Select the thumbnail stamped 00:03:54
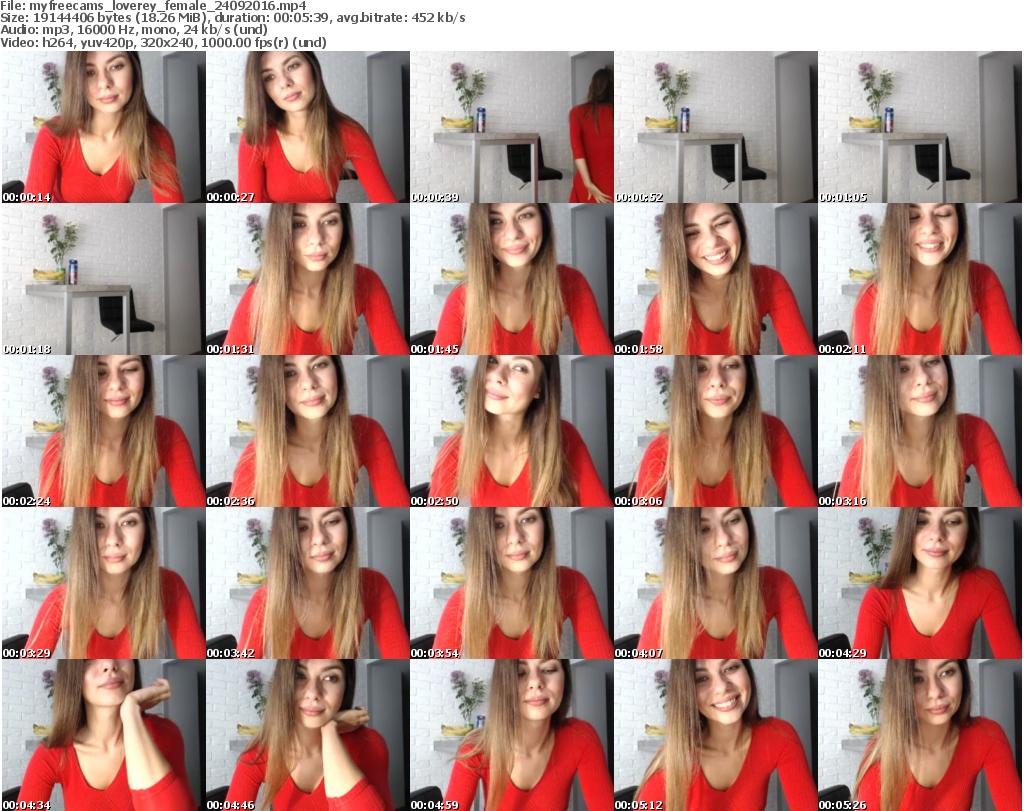The height and width of the screenshot is (811, 1024). tap(511, 583)
